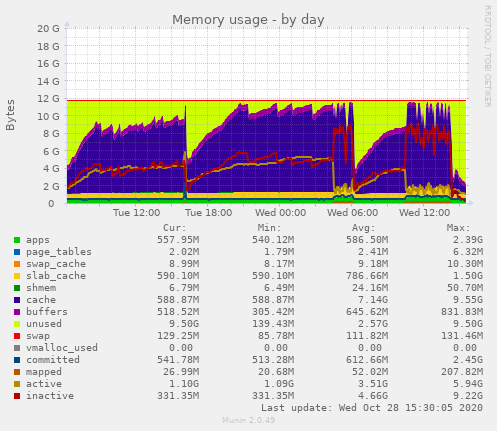Viewport: 497px width, 431px height.
Task: Click the Max: column header
Action: pyautogui.click(x=458, y=228)
